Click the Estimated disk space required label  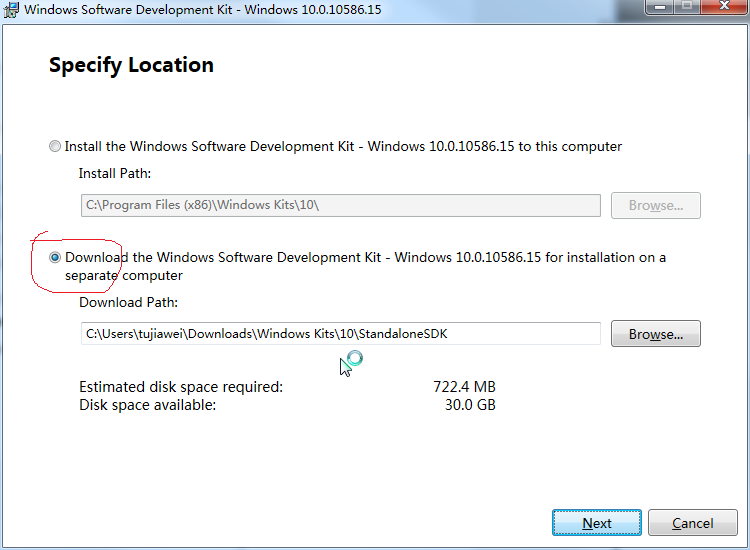pos(181,386)
